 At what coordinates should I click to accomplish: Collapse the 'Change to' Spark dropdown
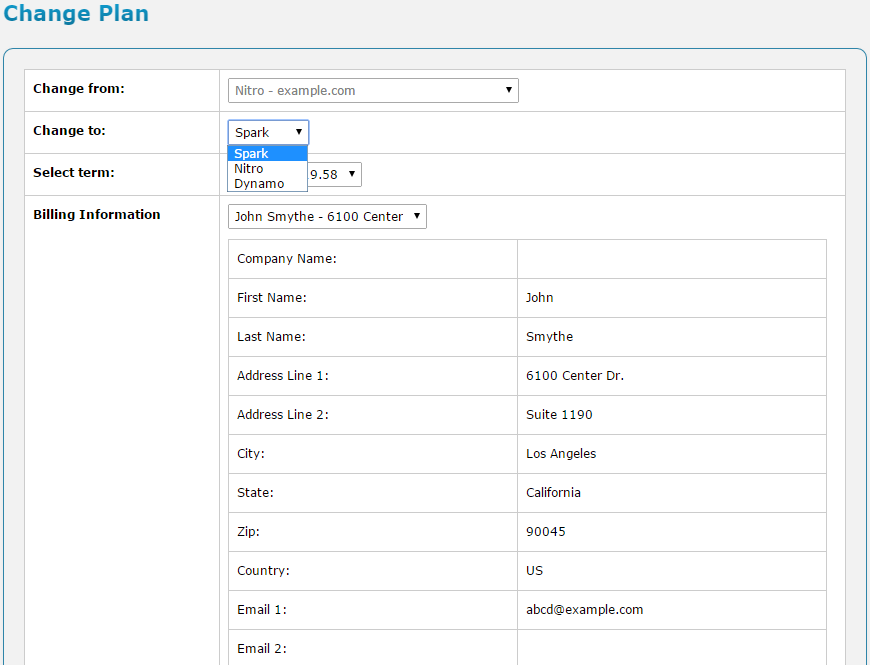point(268,132)
